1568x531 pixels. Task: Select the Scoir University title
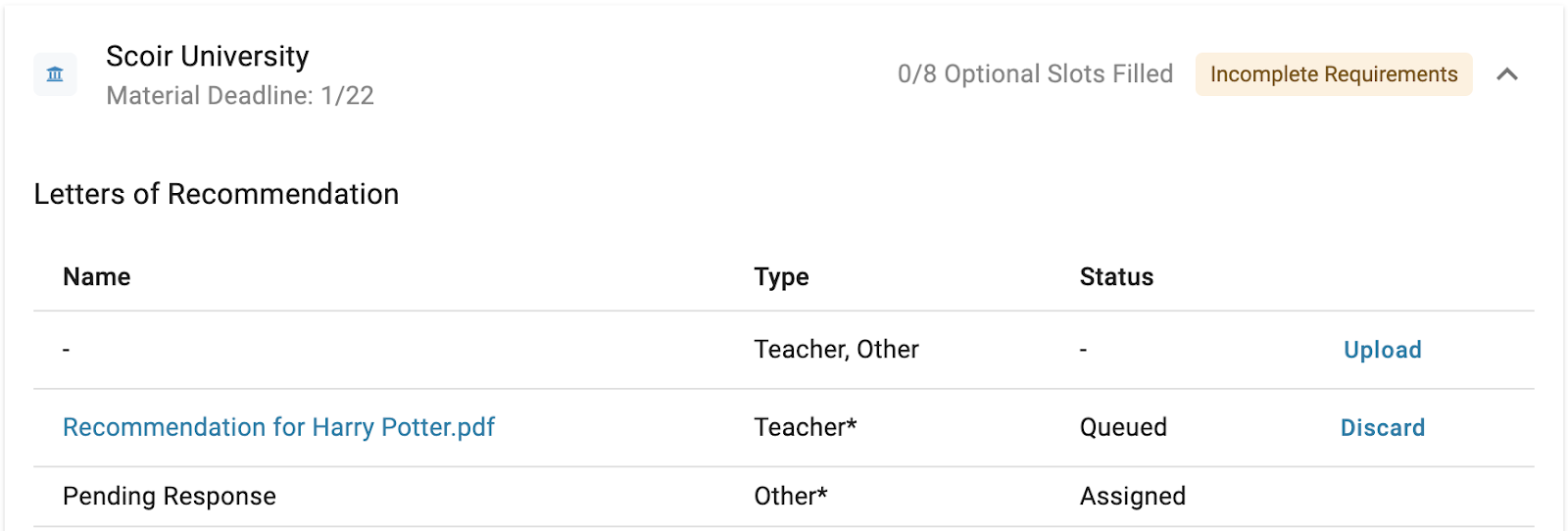click(207, 57)
